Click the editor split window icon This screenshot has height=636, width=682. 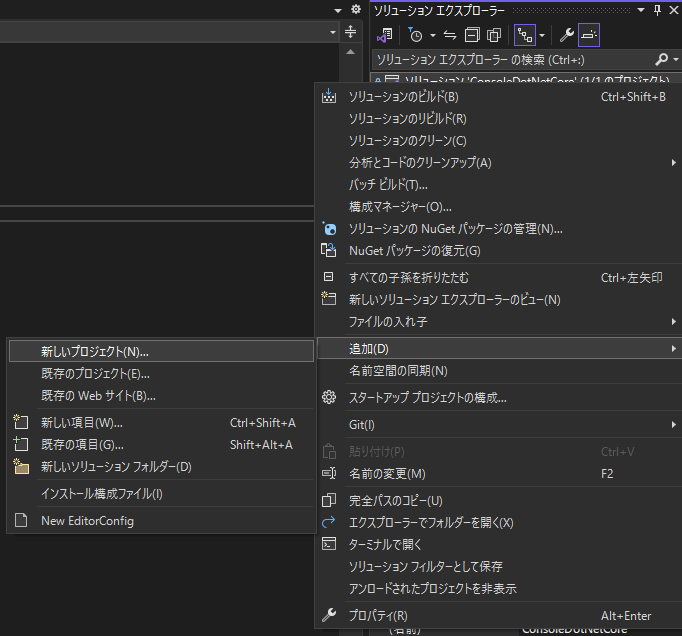point(350,32)
